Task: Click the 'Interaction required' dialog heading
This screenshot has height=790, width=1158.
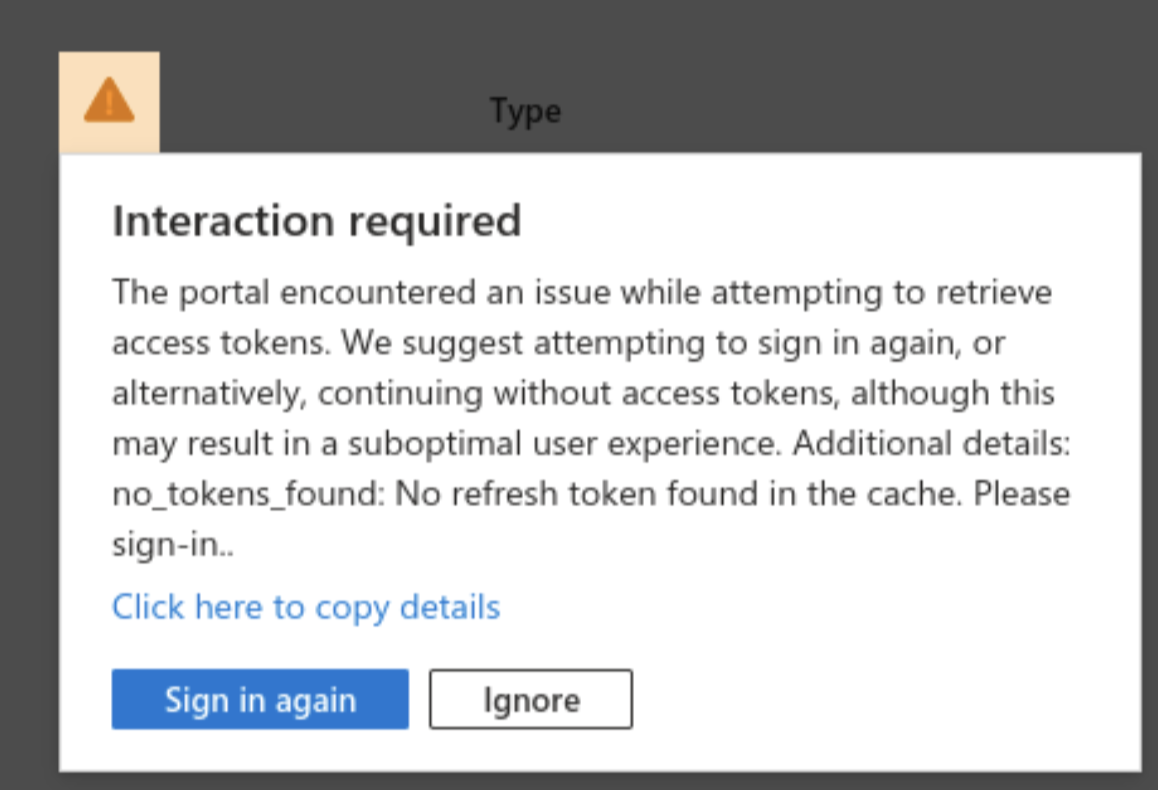Action: (317, 221)
